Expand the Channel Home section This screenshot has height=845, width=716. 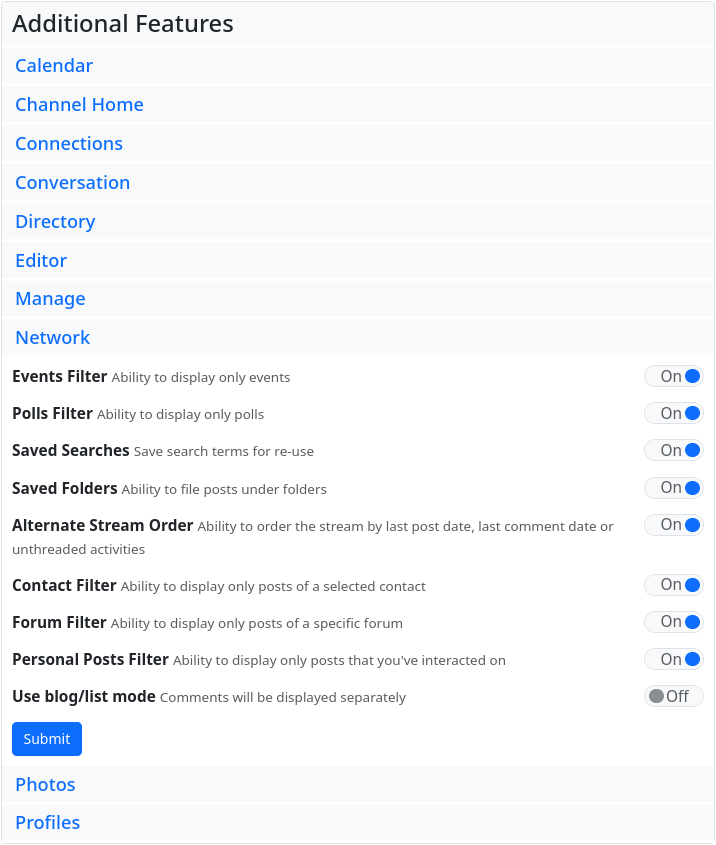point(79,105)
